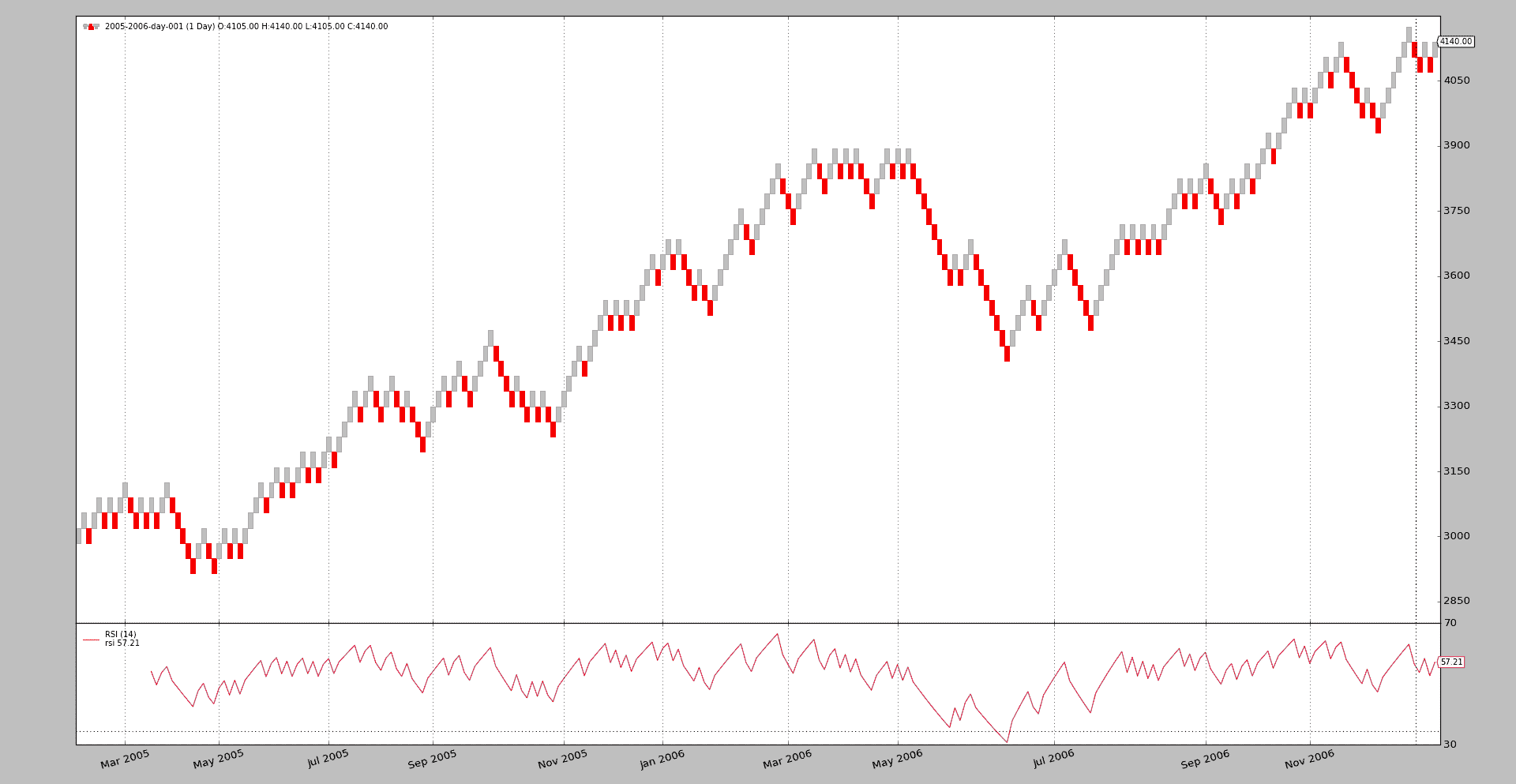Click the Nov 2006 date axis label
The height and width of the screenshot is (784, 1516).
[1309, 760]
